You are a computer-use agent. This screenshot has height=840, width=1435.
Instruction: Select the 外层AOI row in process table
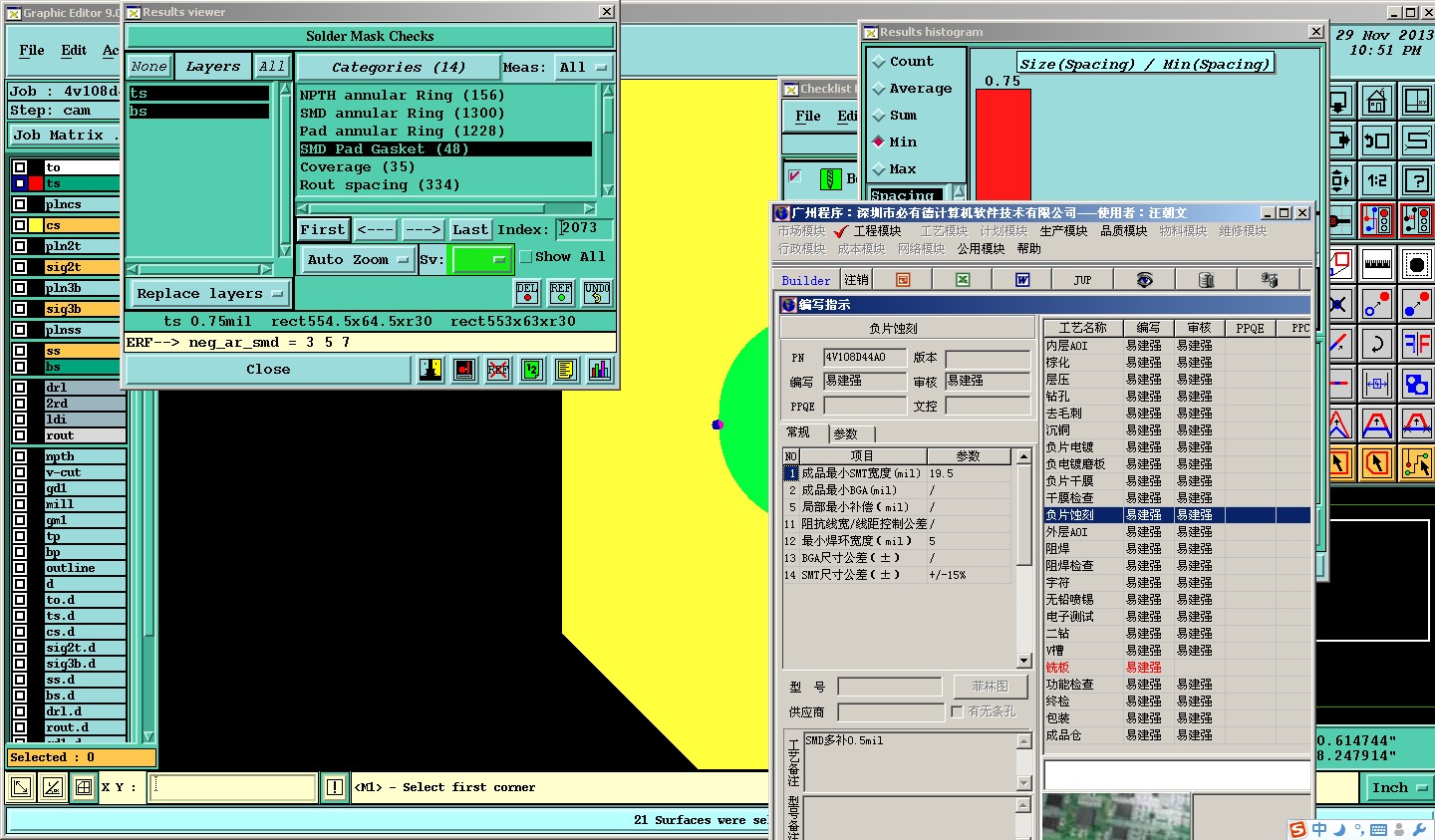[x=1176, y=532]
